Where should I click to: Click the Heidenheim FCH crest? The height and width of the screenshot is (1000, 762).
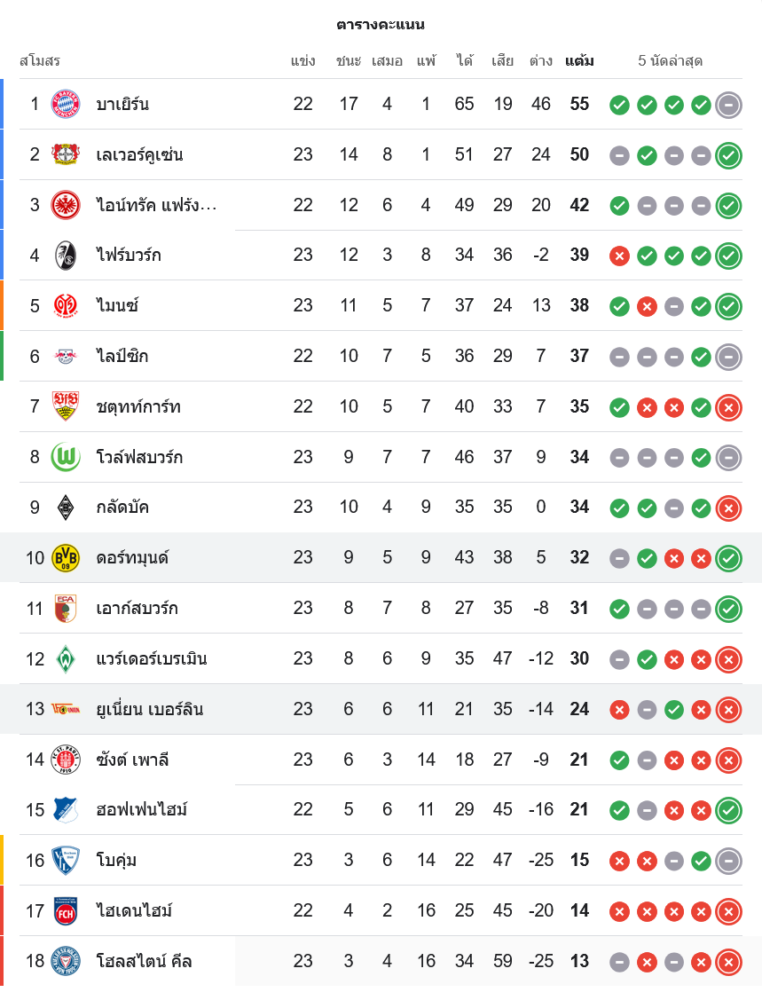pos(65,911)
